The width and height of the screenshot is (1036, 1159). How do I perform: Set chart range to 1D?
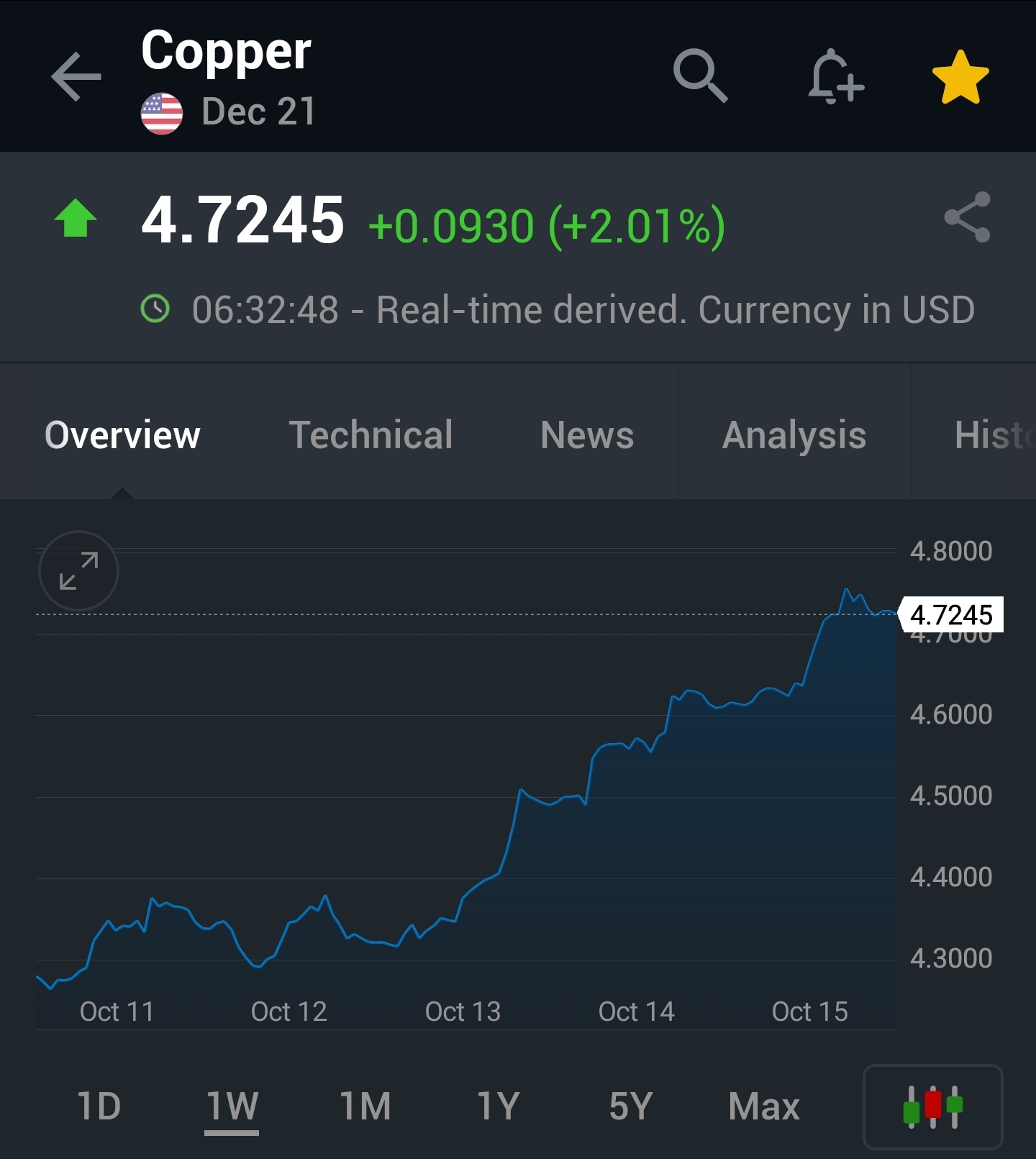click(99, 1106)
